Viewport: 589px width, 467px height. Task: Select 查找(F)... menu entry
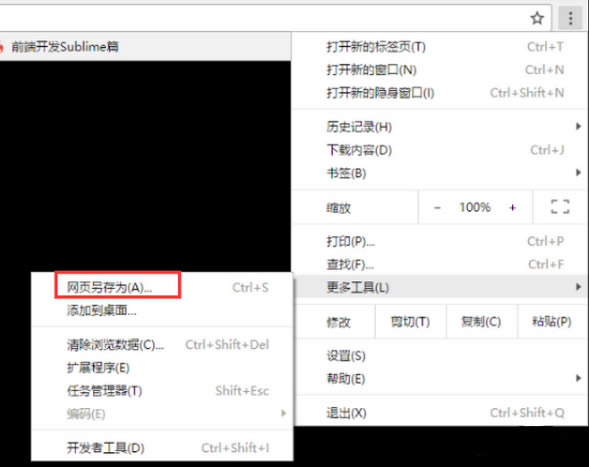(438, 264)
